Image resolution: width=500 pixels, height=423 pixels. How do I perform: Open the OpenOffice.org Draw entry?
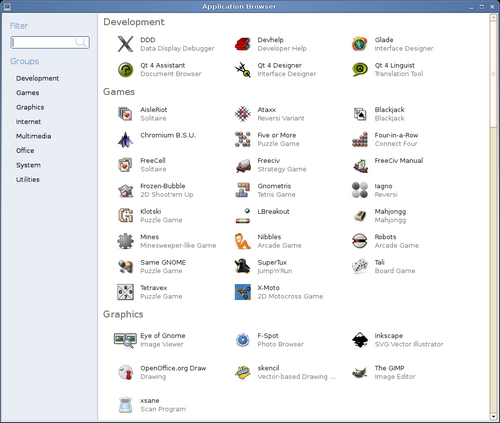(x=162, y=372)
